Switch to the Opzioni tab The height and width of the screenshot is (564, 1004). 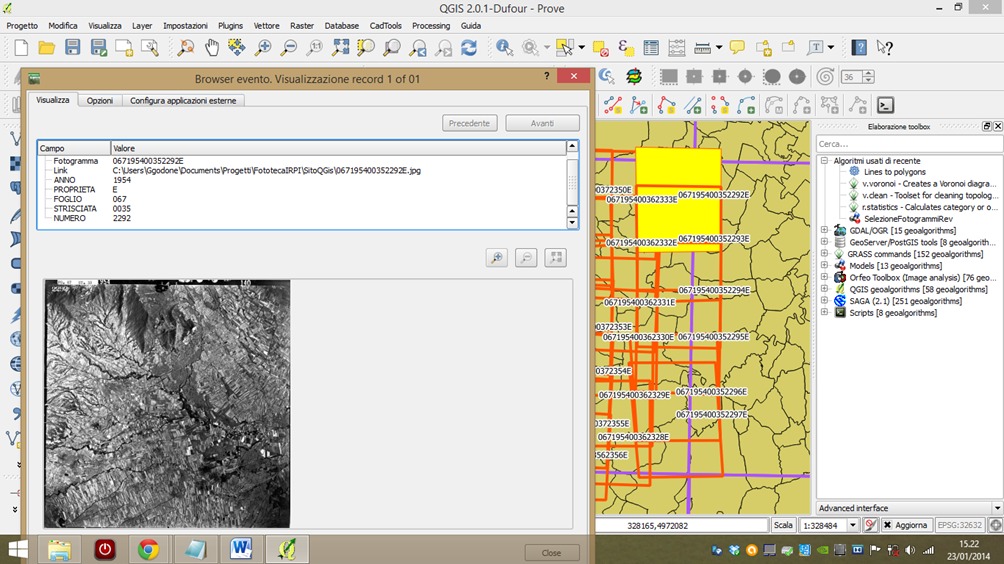click(99, 100)
